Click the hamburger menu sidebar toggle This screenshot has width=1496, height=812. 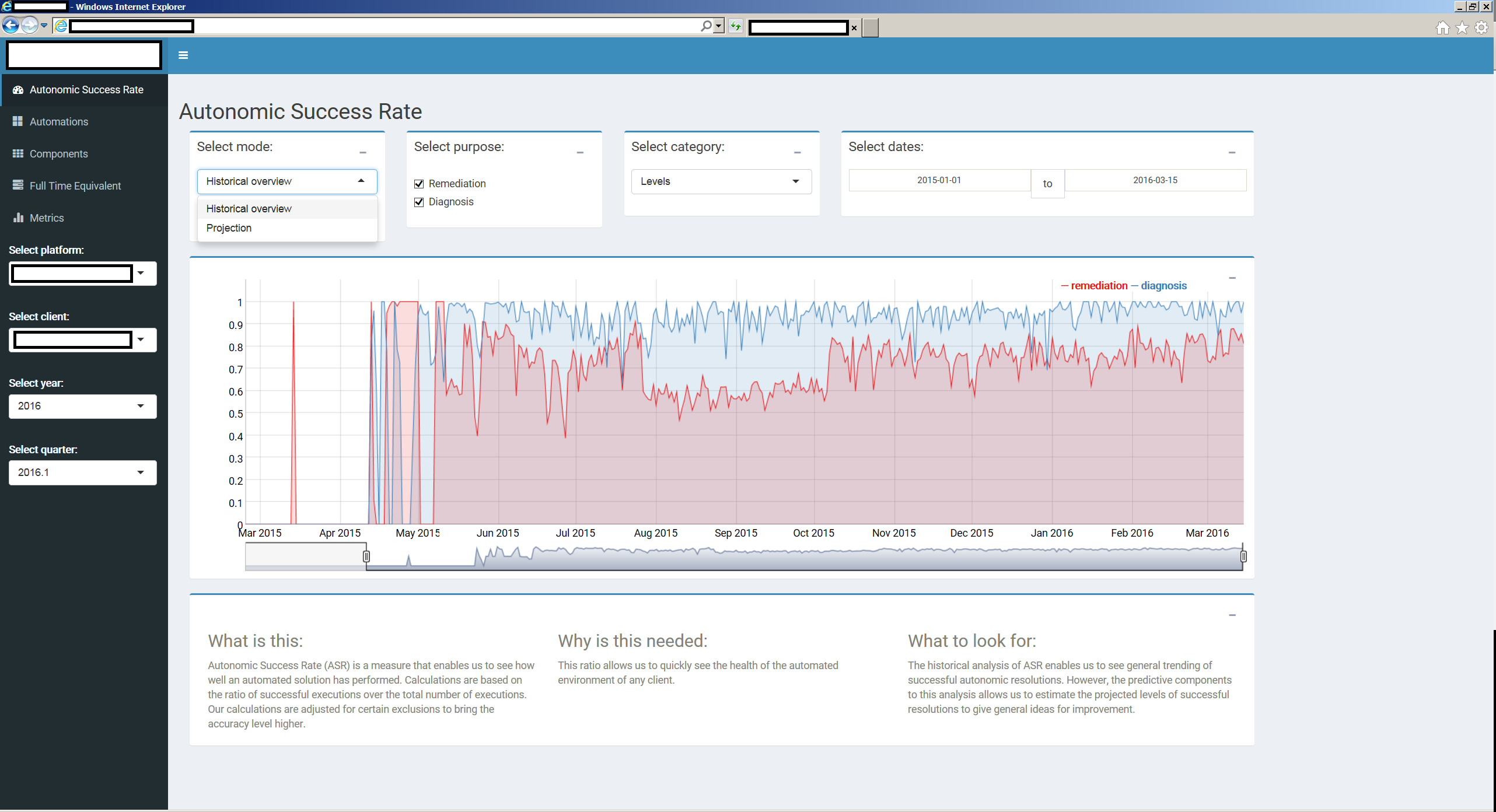tap(183, 55)
